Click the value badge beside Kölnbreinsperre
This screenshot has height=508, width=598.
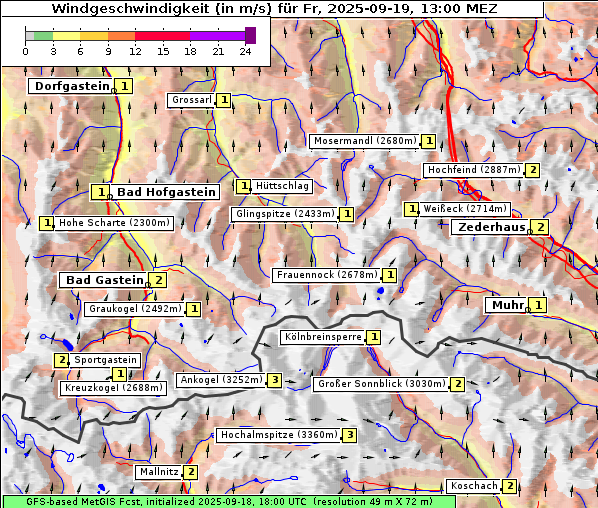(374, 337)
